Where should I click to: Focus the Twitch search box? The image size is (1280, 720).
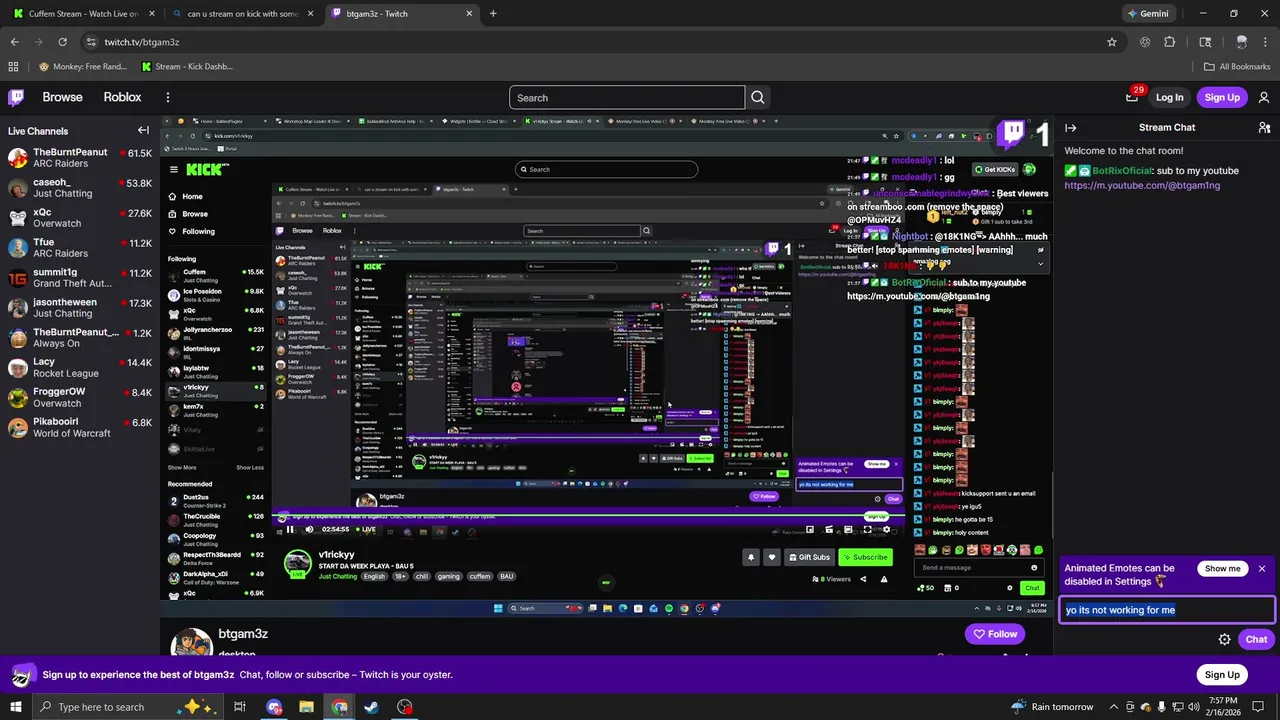click(627, 97)
